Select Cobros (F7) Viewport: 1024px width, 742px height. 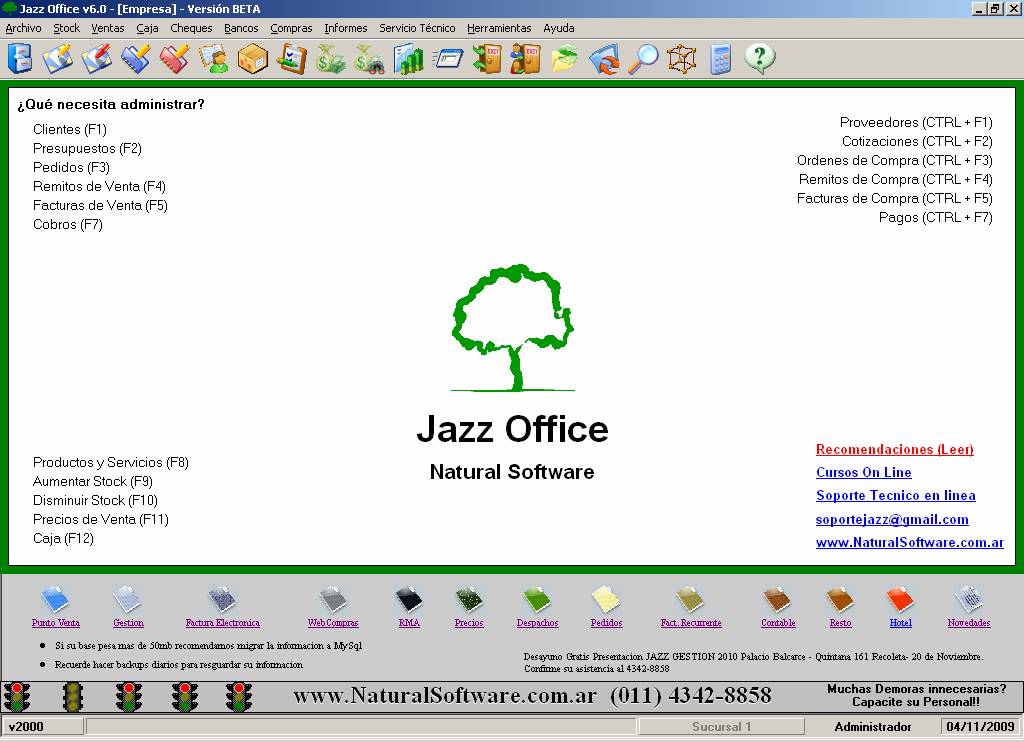[68, 224]
